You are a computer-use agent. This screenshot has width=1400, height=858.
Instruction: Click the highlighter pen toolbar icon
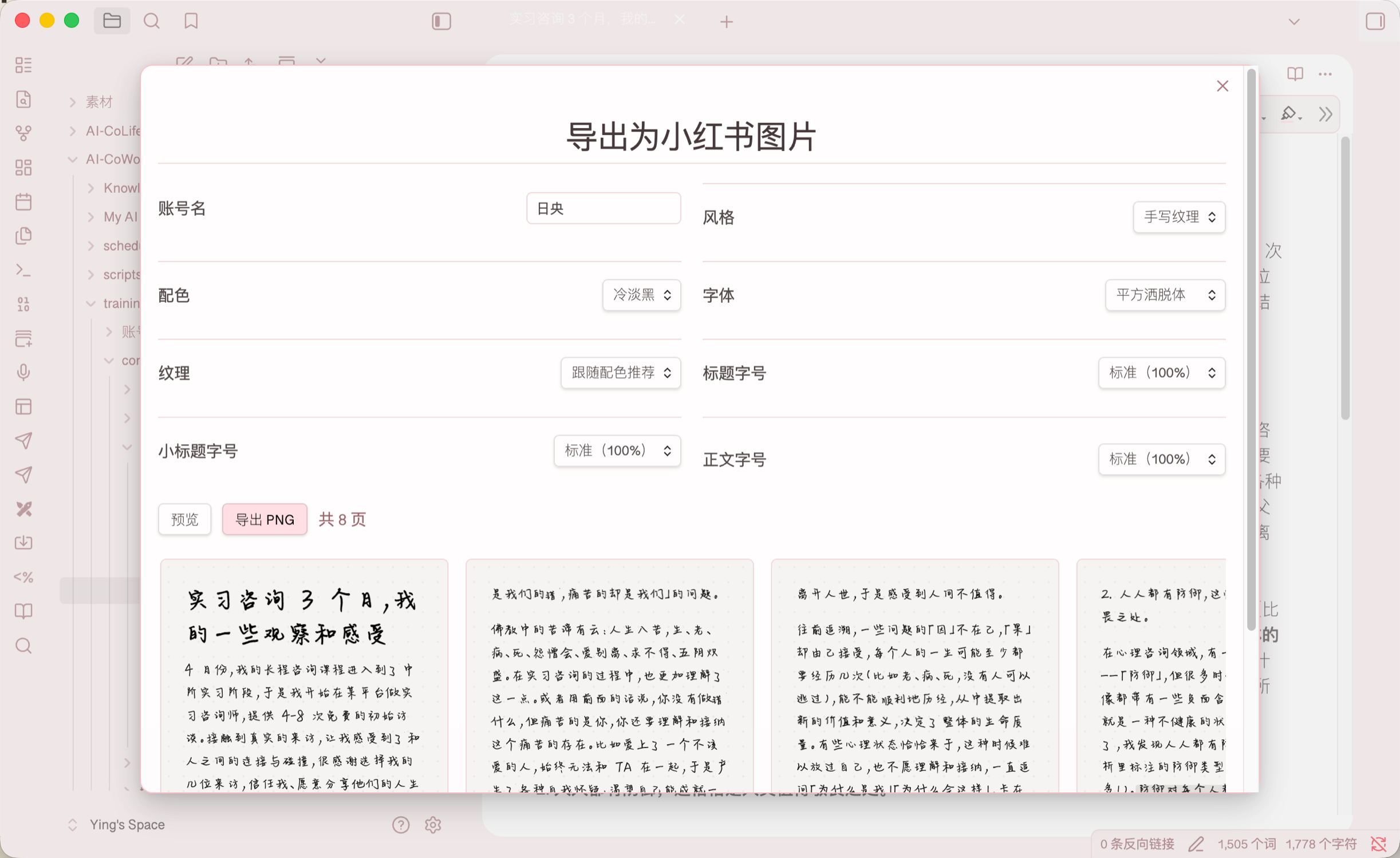tap(1289, 114)
